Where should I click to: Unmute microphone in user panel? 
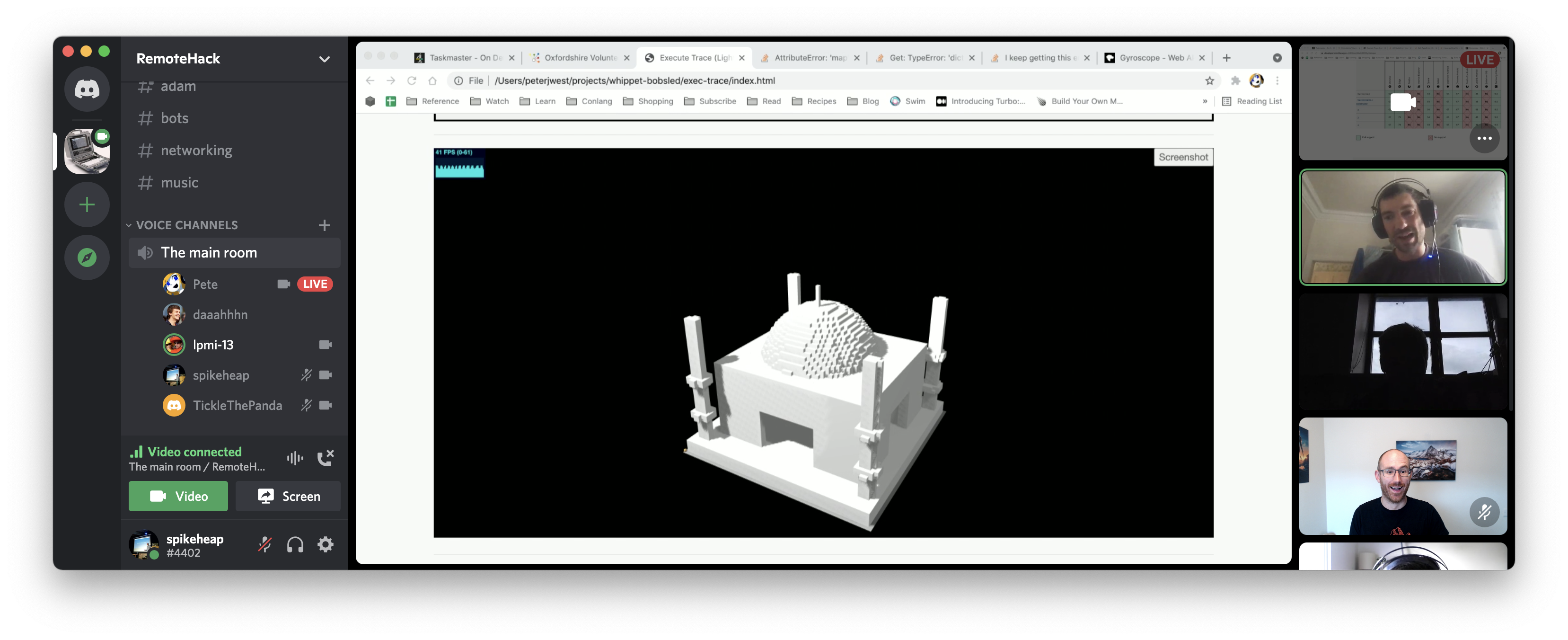(265, 545)
